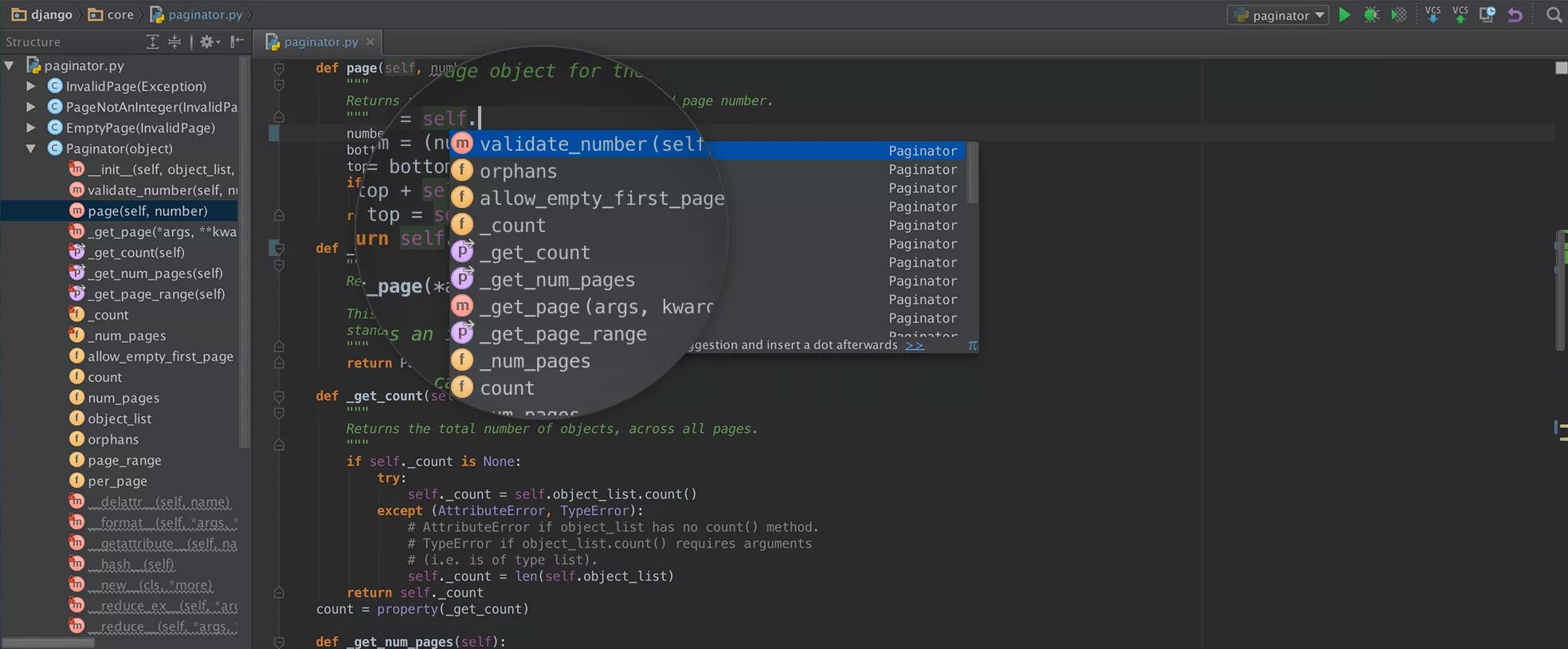Fold the def _get_num_pages method in gutter

(x=279, y=642)
